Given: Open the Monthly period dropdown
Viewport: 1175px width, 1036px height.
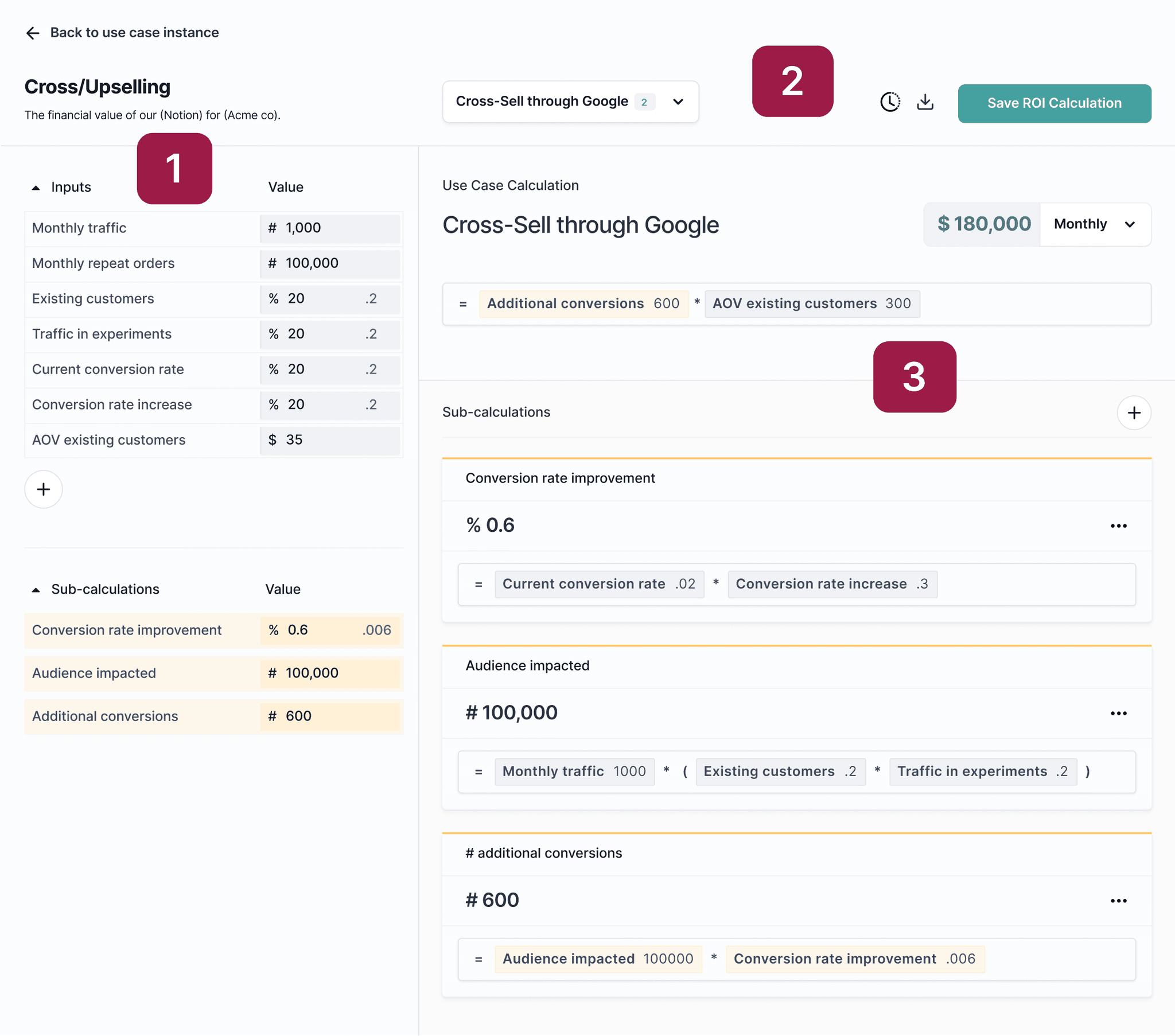Looking at the screenshot, I should tap(1094, 224).
